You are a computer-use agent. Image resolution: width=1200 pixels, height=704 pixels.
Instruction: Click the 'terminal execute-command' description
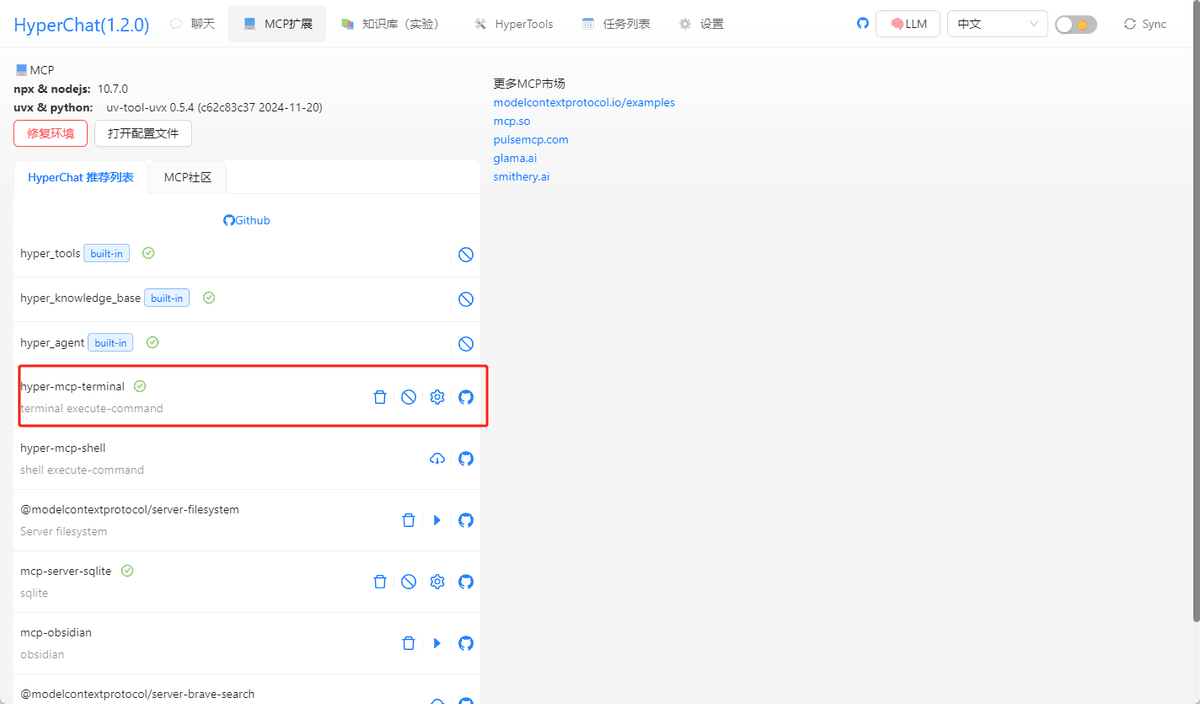pyautogui.click(x=92, y=408)
